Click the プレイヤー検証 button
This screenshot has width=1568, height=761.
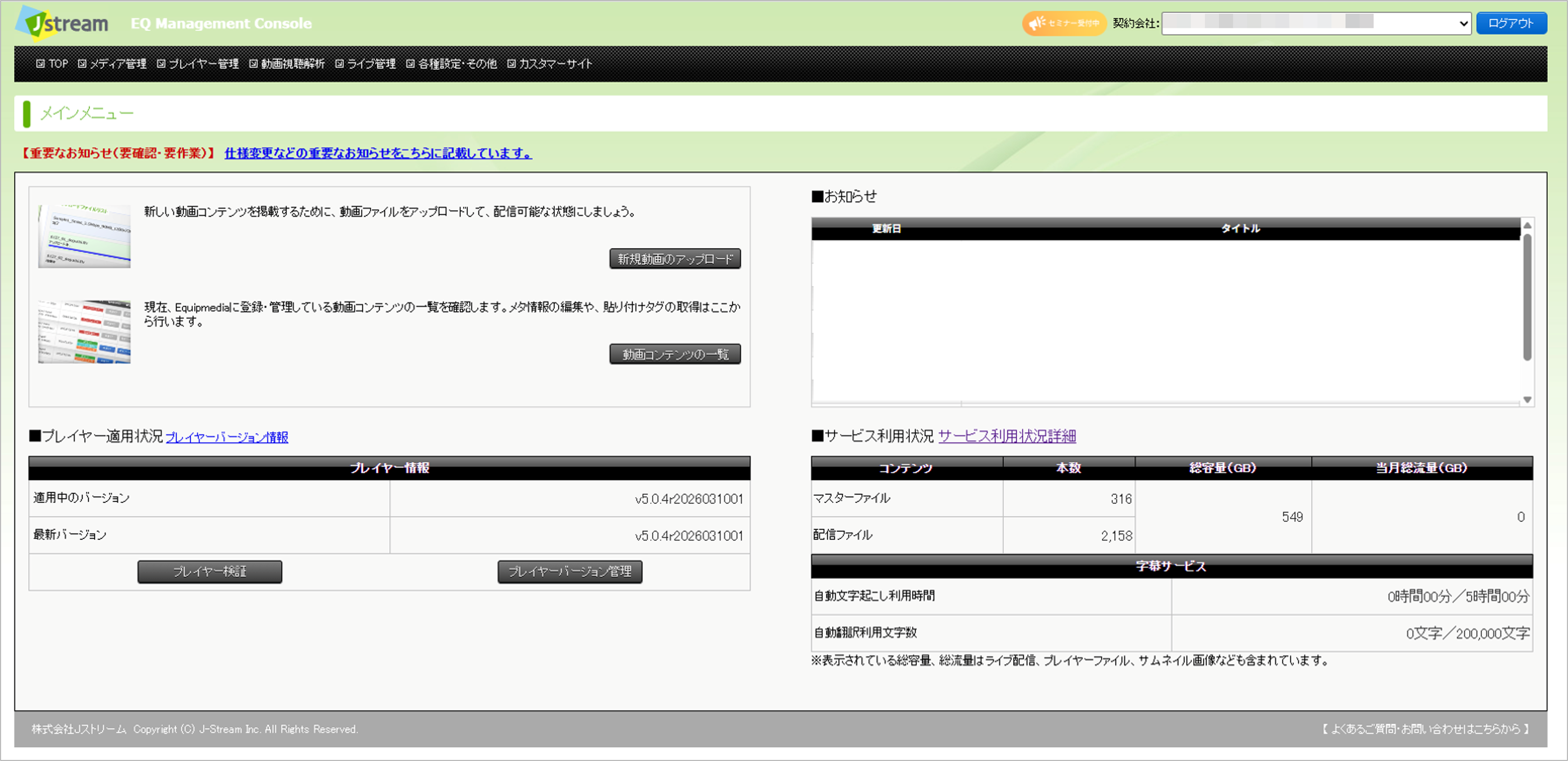pos(210,572)
